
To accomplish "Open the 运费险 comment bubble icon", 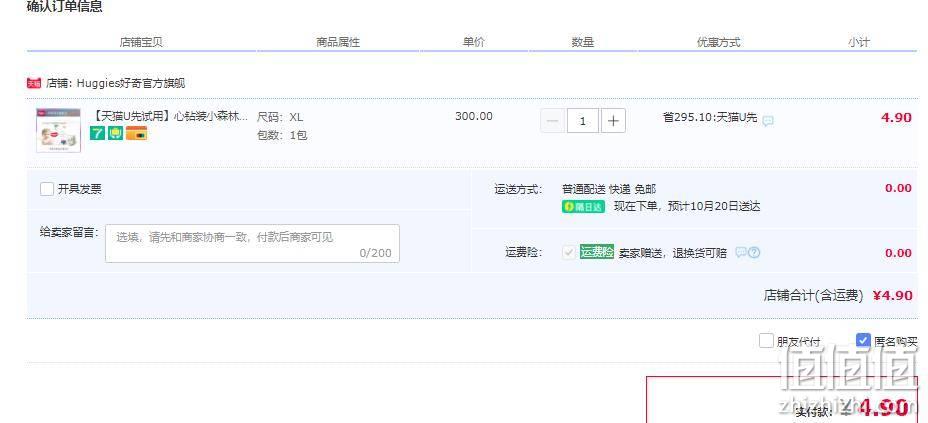I will (740, 253).
